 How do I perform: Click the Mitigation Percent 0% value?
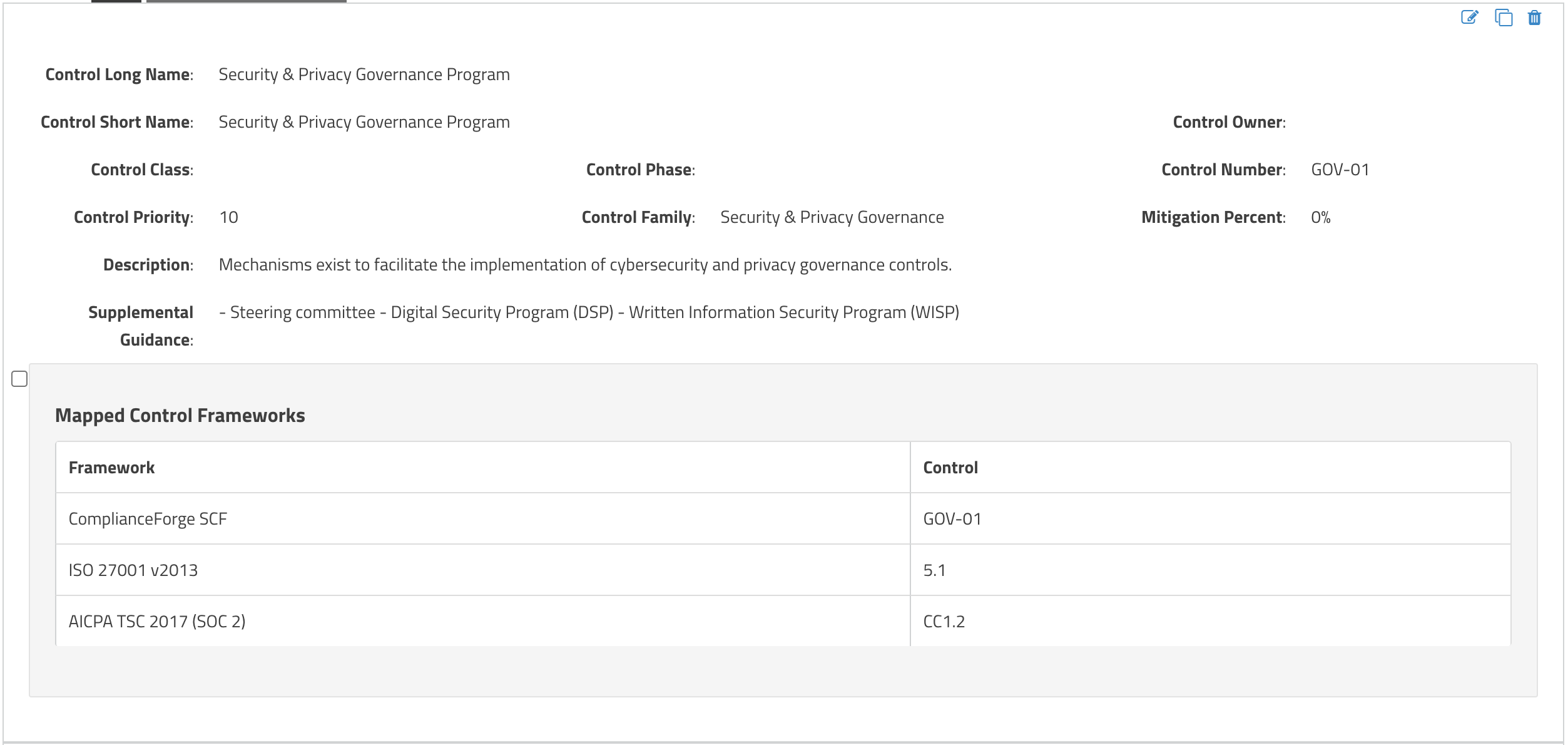1321,217
